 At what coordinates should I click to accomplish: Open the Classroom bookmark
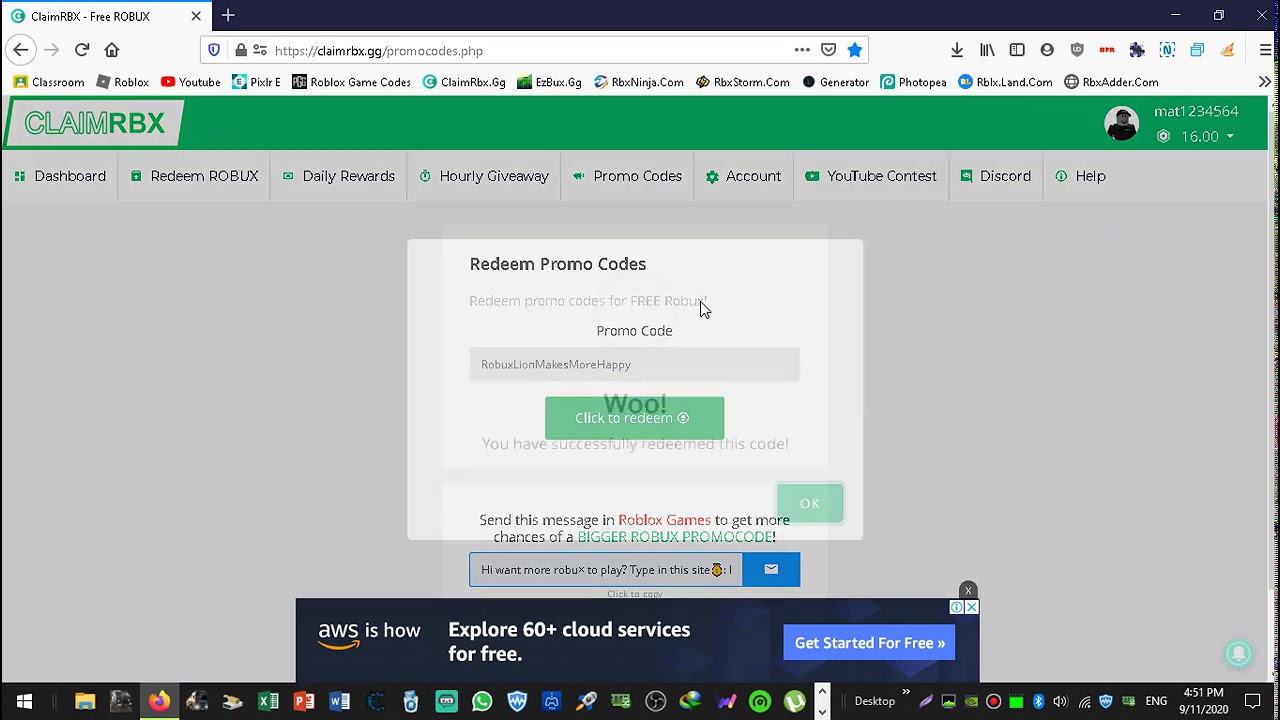pyautogui.click(x=49, y=82)
